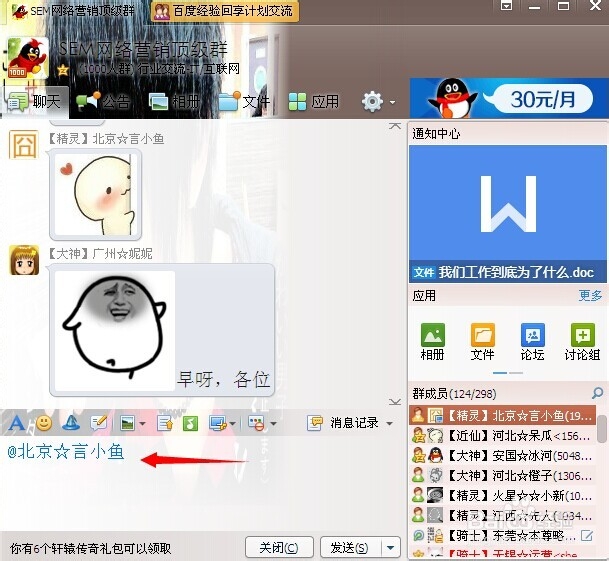Click the edit card icon beside 东莞☆本尊略
Image resolution: width=609 pixels, height=561 pixels.
(x=587, y=536)
